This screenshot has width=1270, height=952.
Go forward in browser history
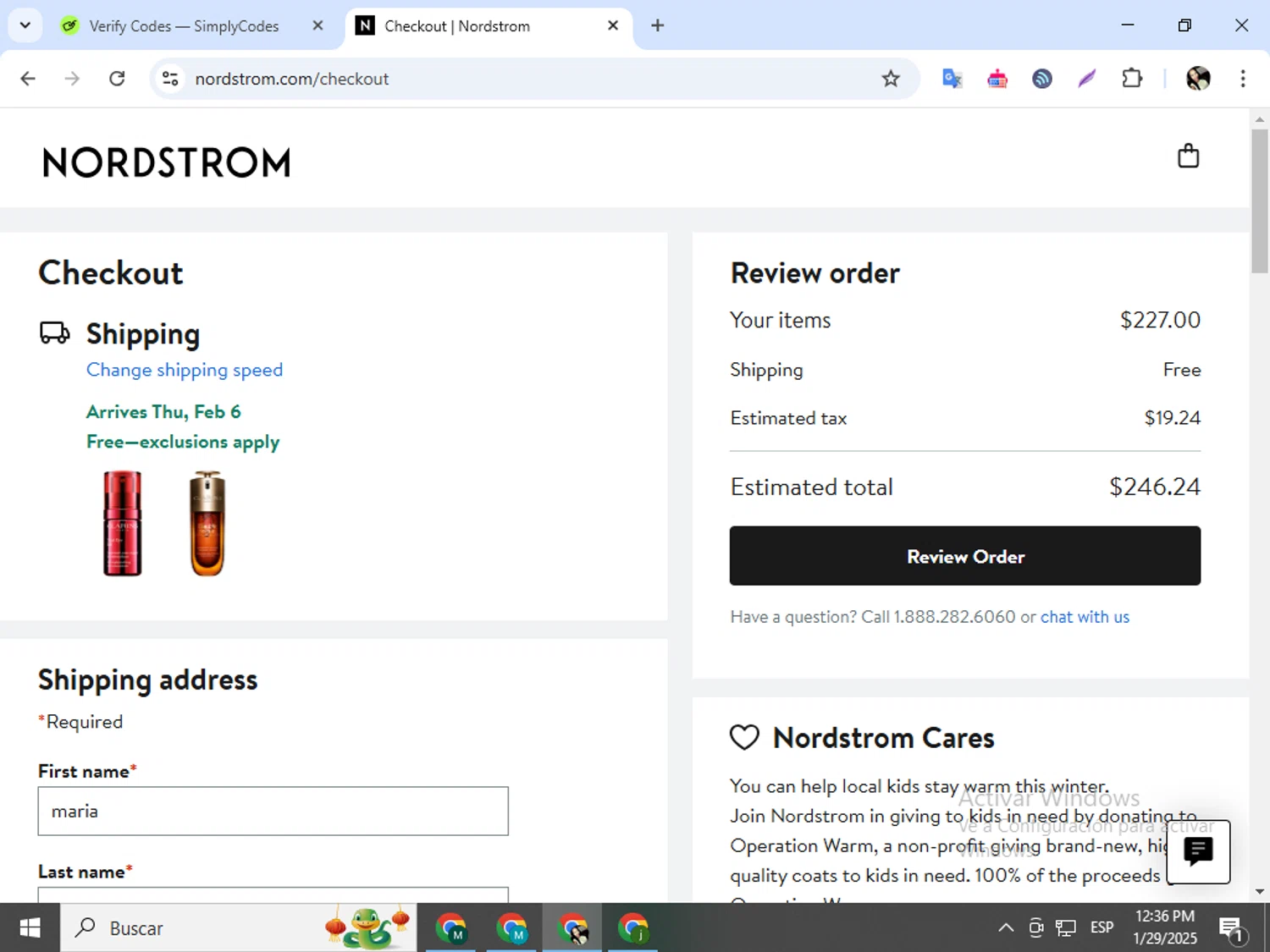click(x=72, y=79)
